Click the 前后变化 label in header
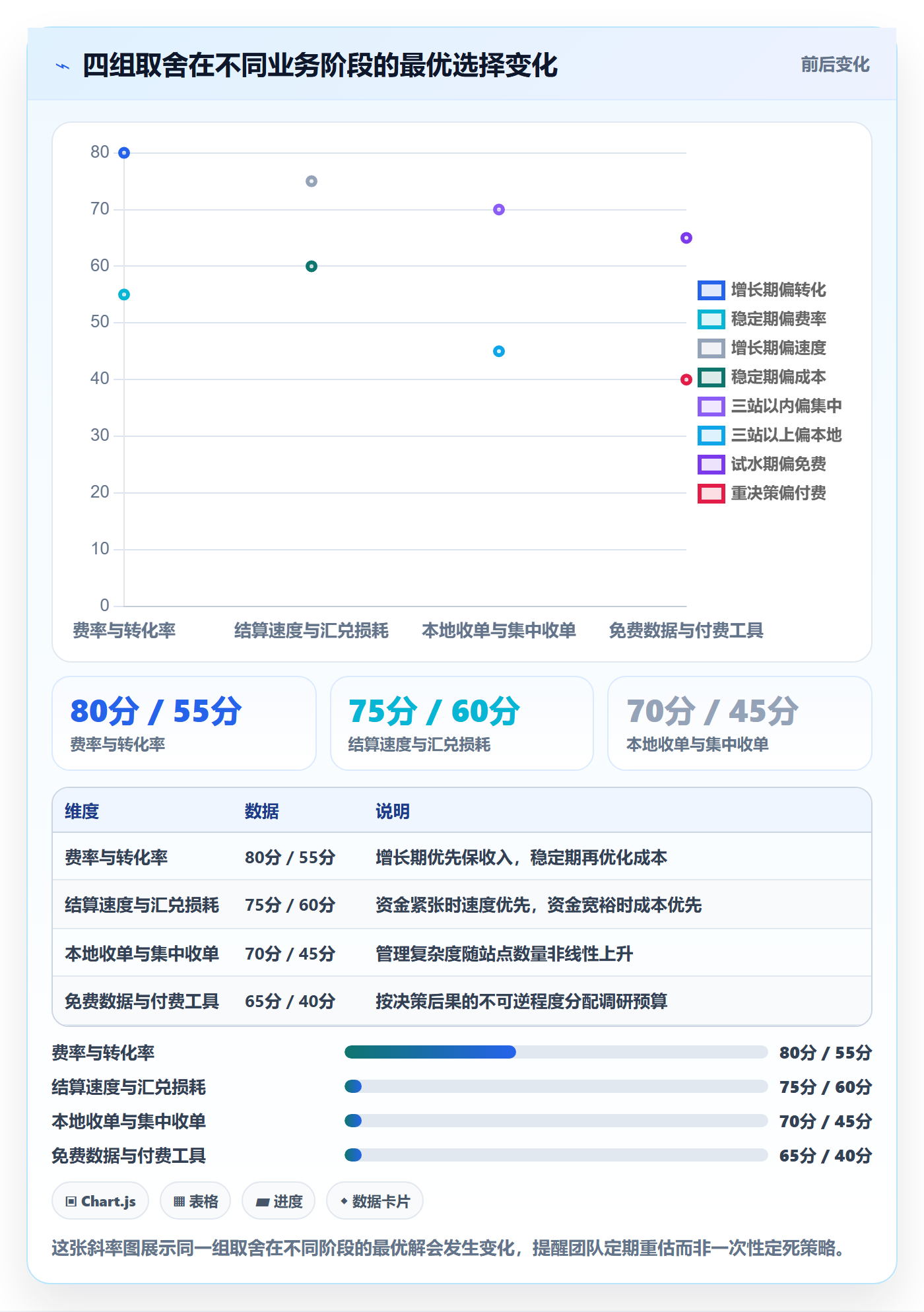This screenshot has width=924, height=1312. (835, 65)
